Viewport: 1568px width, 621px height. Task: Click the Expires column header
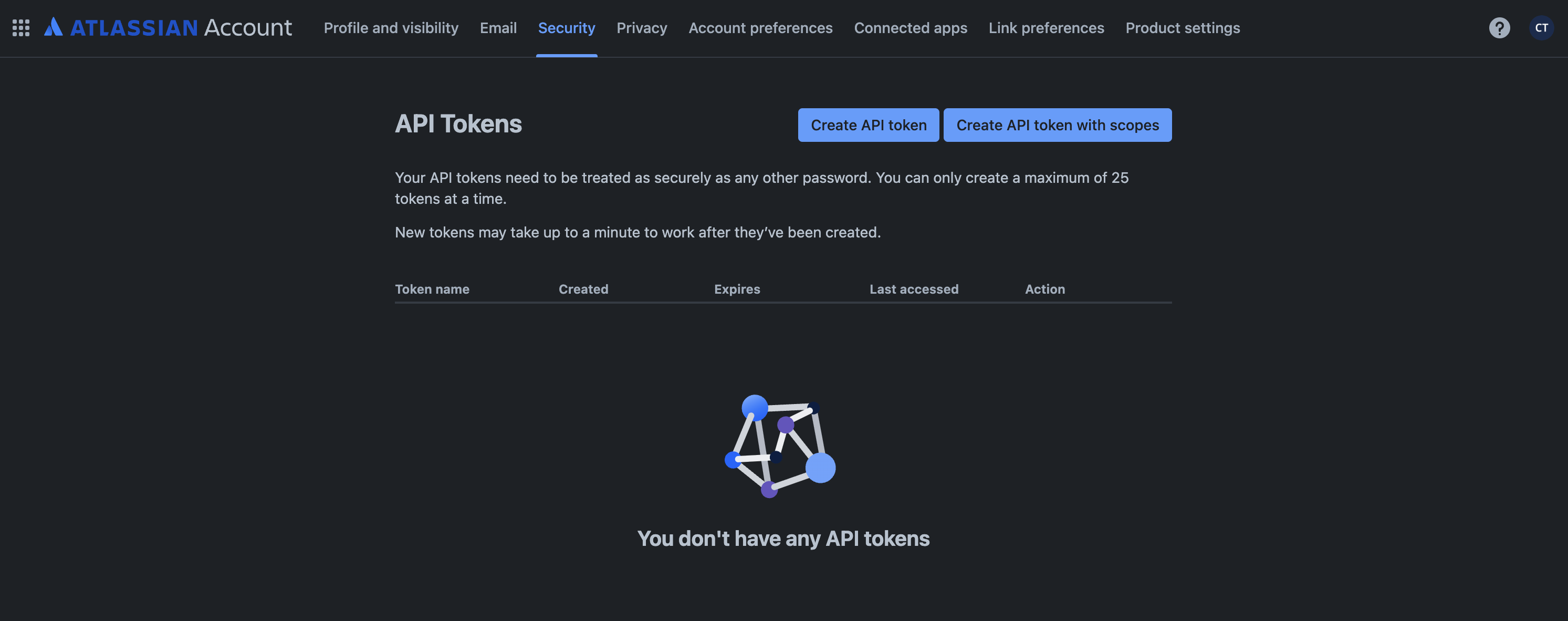click(737, 289)
